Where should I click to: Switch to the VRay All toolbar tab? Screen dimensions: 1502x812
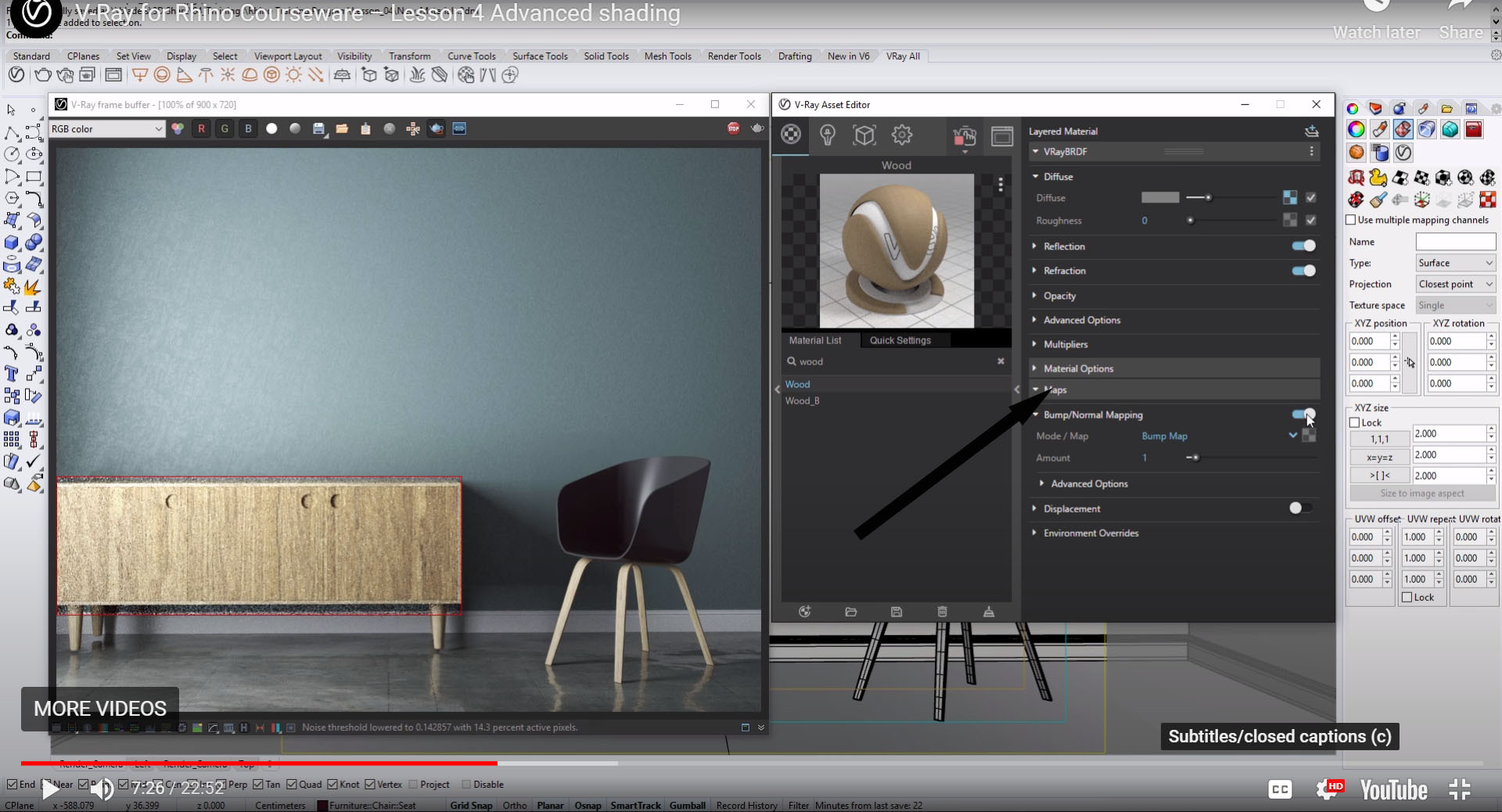[903, 56]
